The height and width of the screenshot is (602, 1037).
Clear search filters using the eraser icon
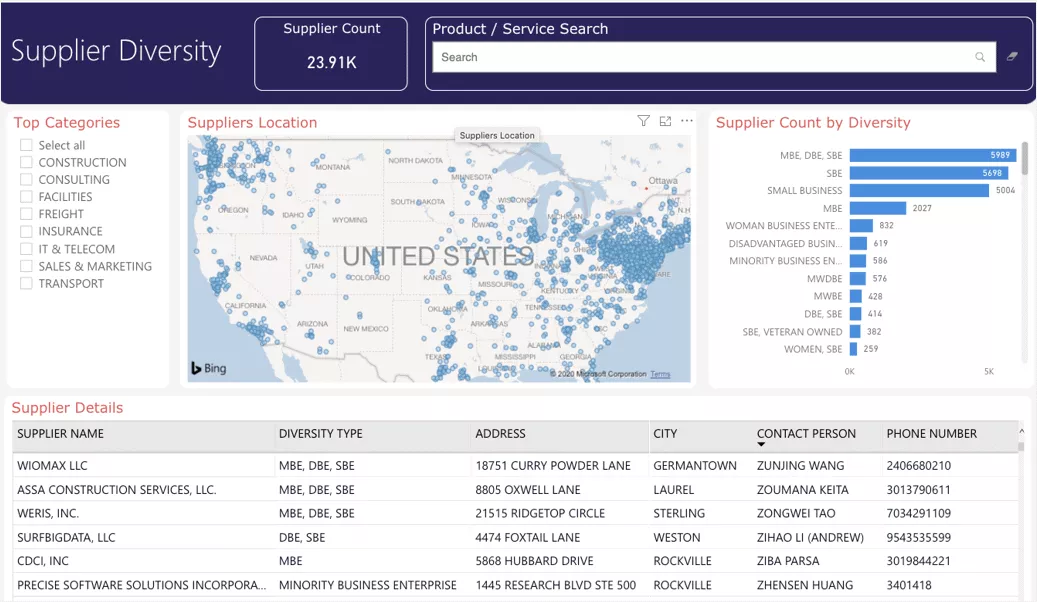tap(1011, 56)
